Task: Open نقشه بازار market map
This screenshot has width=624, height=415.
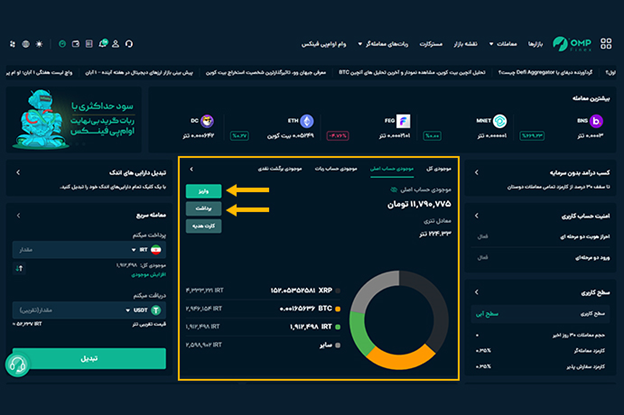Action: 465,44
